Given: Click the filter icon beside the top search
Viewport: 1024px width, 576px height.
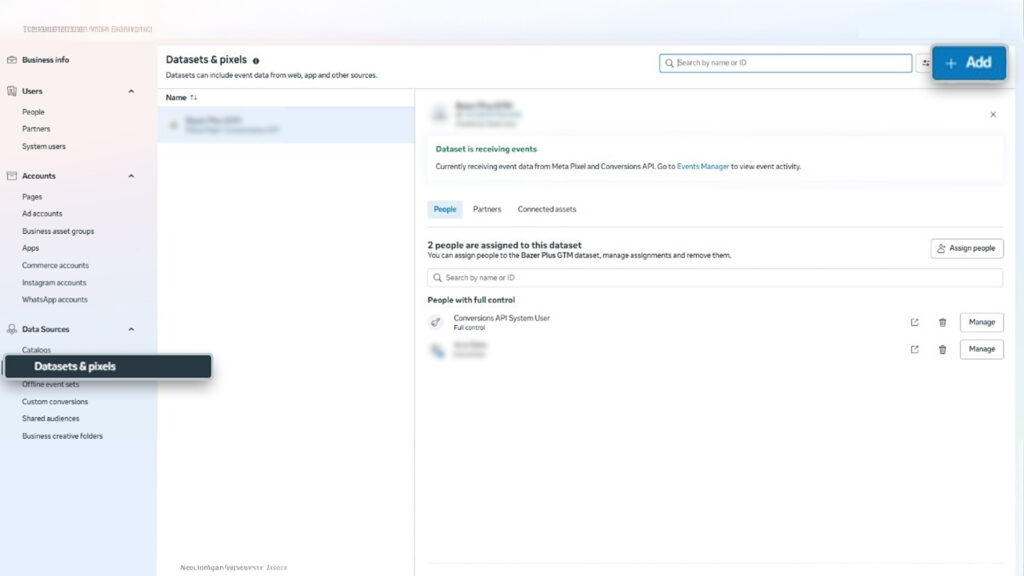Looking at the screenshot, I should (925, 63).
